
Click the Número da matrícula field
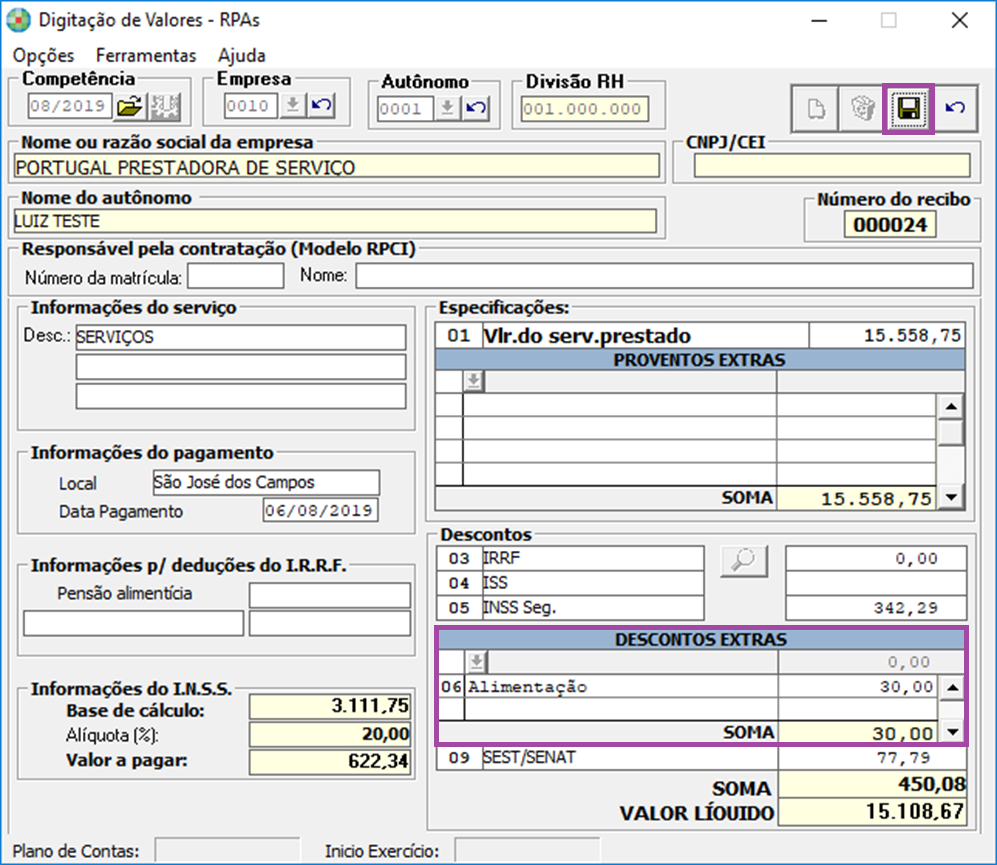pyautogui.click(x=235, y=276)
